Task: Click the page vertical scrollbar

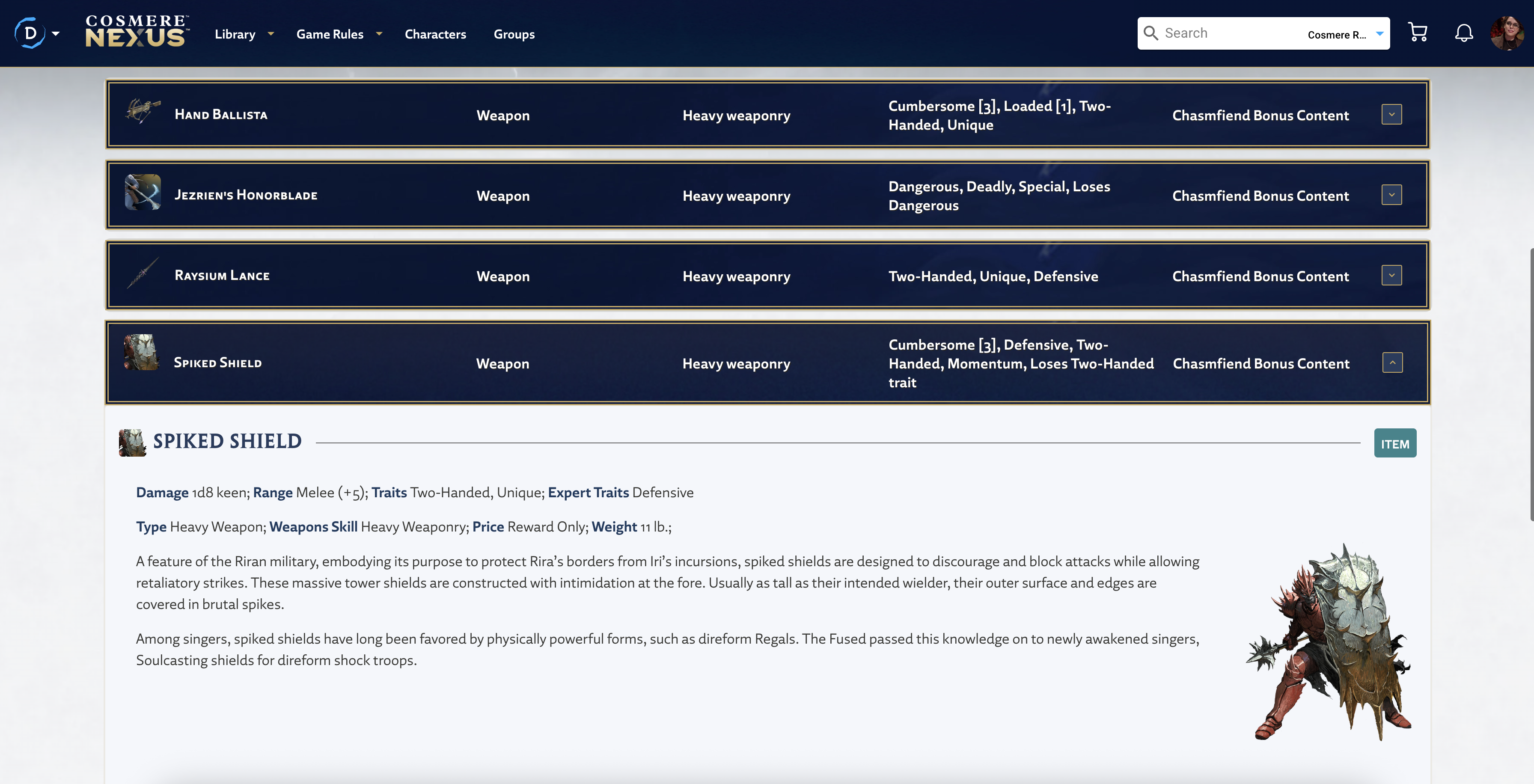Action: [x=1531, y=385]
